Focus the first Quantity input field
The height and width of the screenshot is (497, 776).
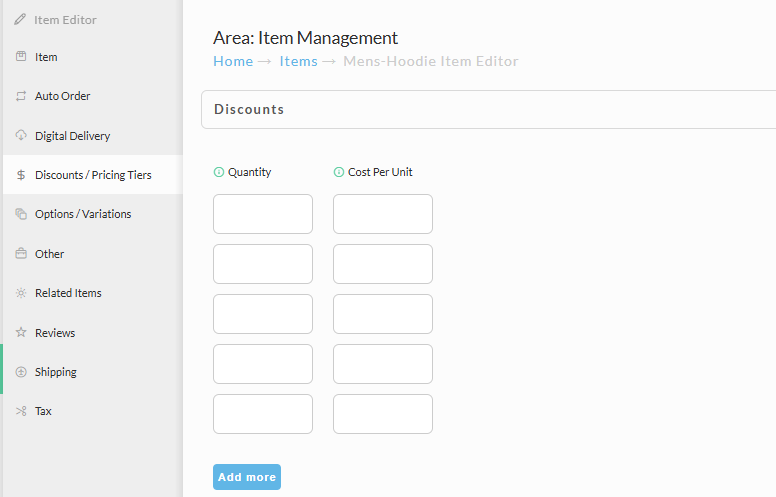[263, 214]
